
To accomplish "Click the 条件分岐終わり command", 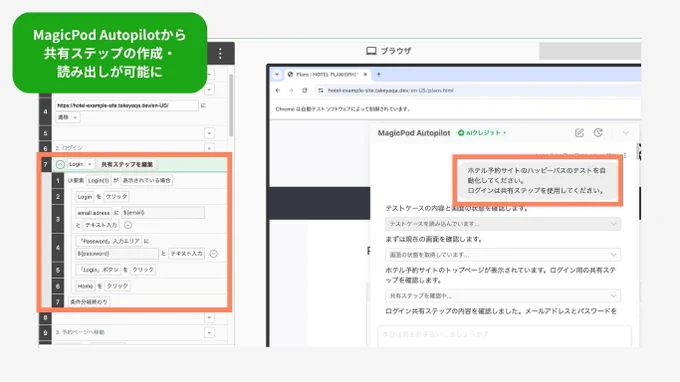I will pos(89,302).
